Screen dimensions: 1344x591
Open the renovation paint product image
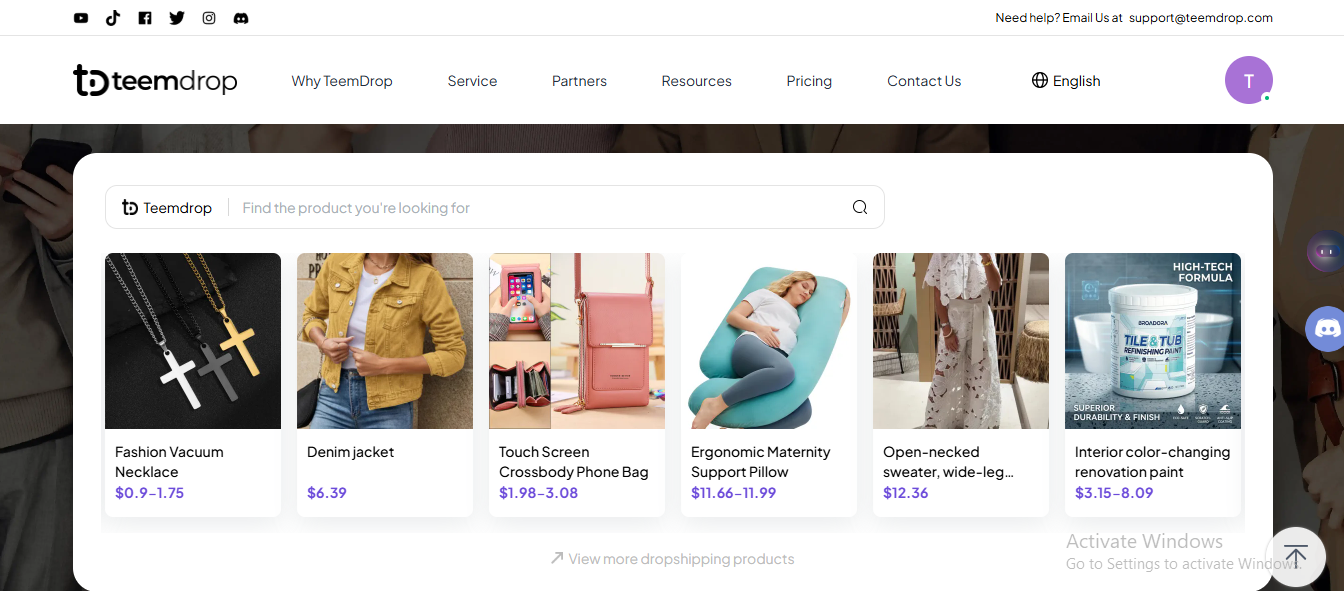point(1153,341)
